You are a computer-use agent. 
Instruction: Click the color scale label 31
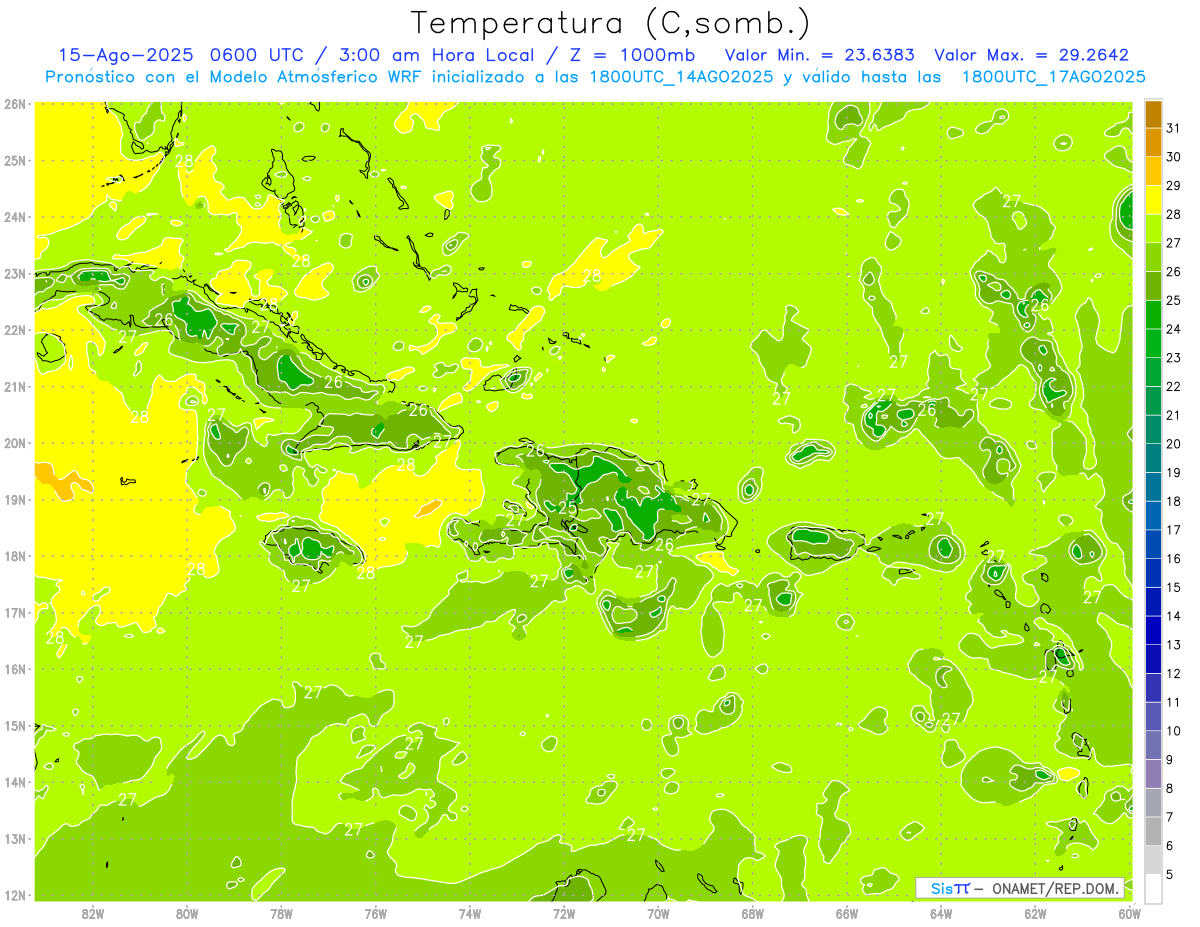coord(1174,128)
